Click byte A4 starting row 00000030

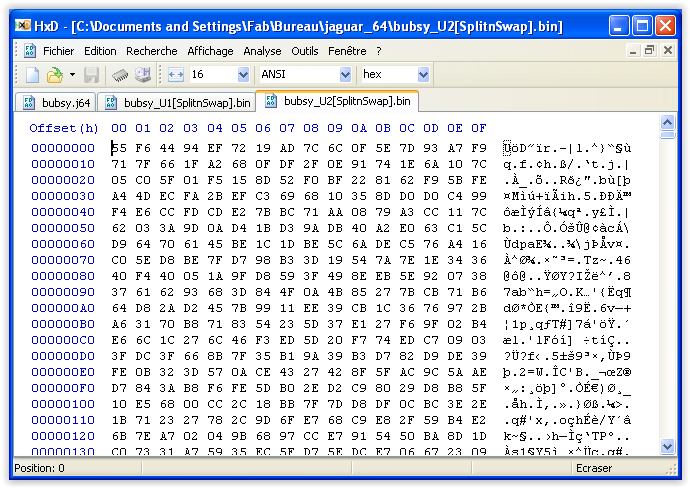119,196
